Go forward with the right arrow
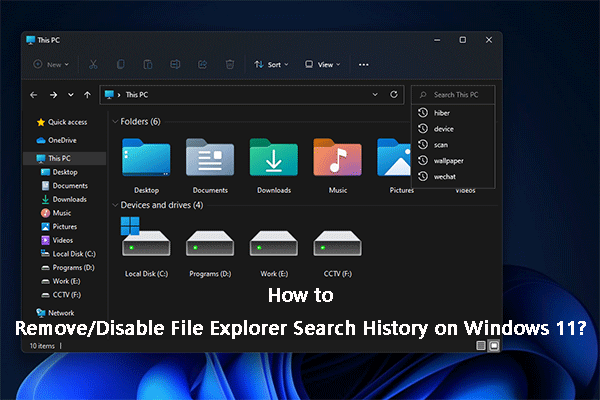600x400 pixels. coord(54,95)
